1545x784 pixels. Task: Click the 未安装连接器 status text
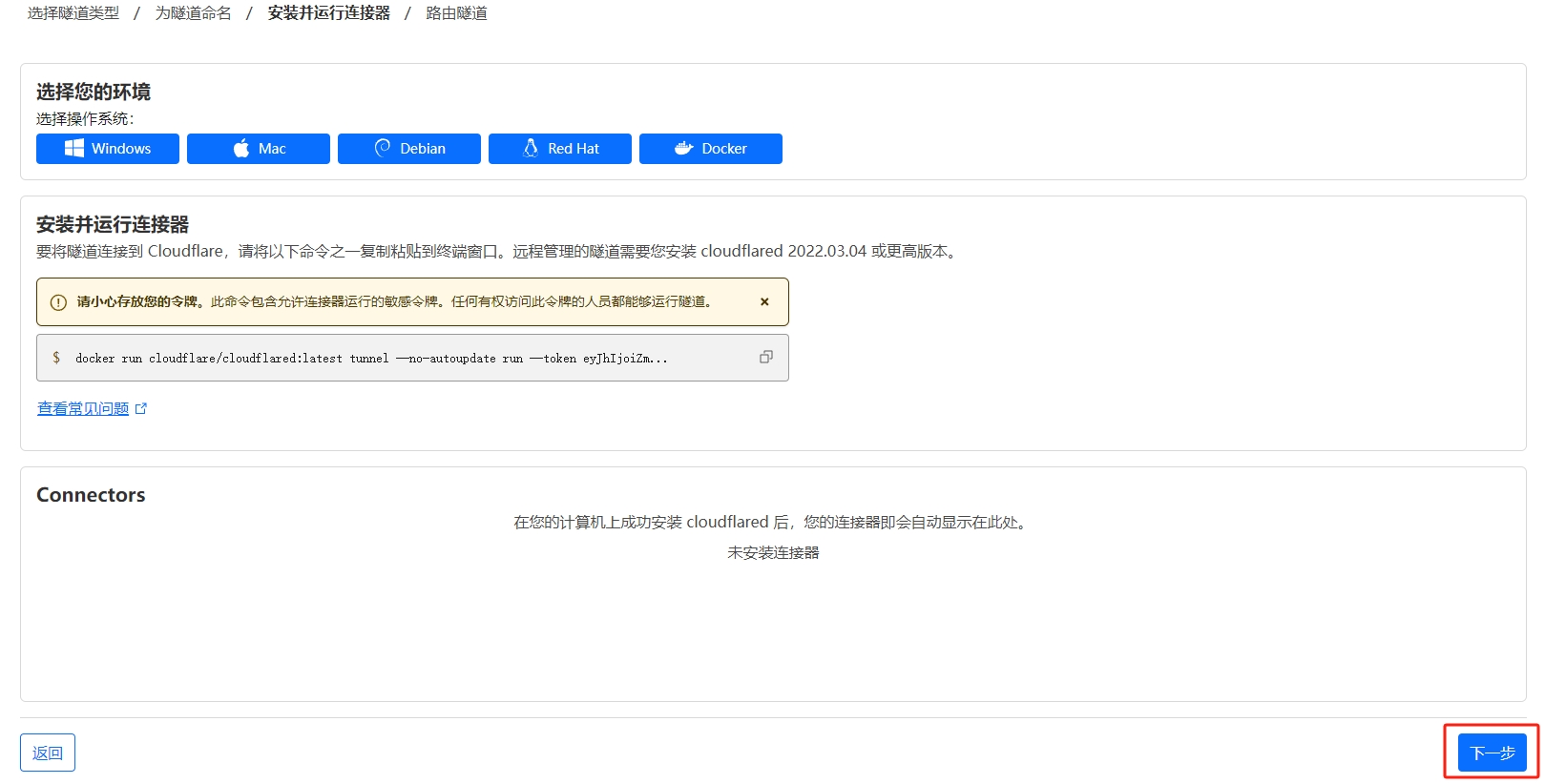pos(773,552)
